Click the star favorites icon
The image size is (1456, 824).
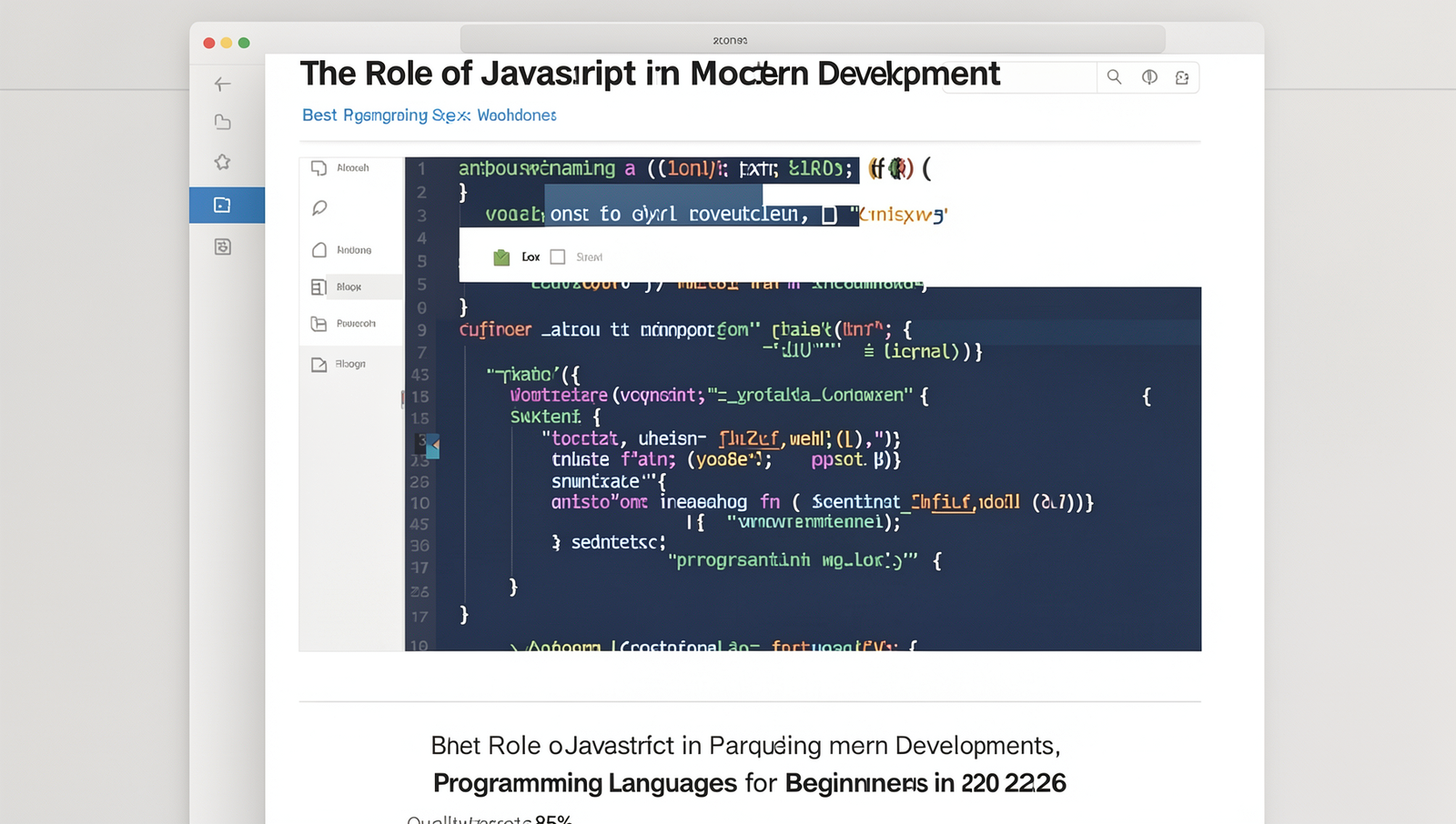point(222,162)
